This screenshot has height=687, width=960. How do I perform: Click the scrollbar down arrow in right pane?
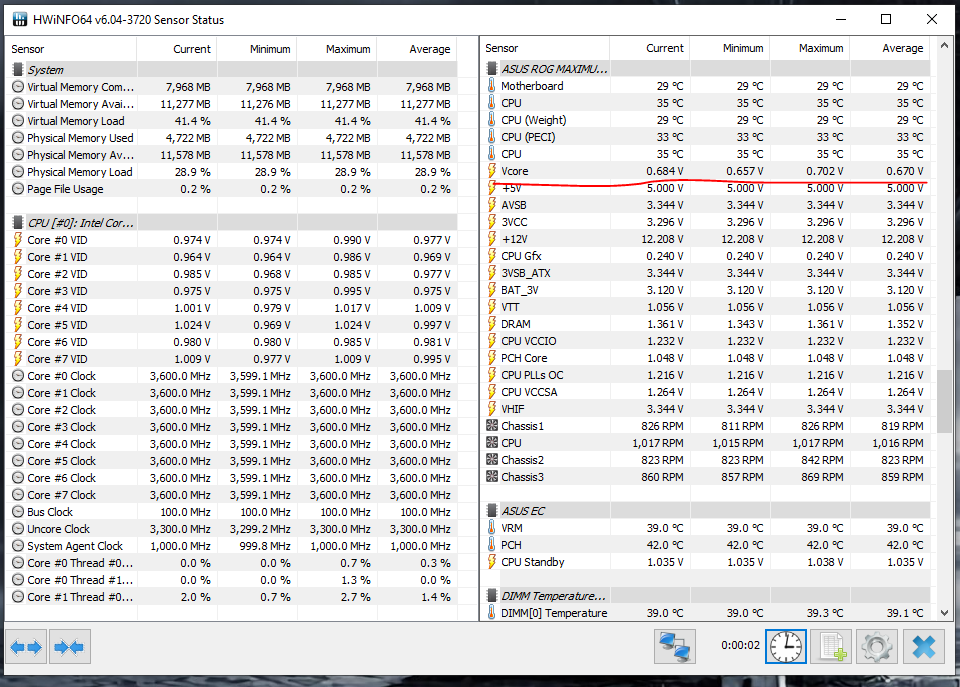coord(944,612)
